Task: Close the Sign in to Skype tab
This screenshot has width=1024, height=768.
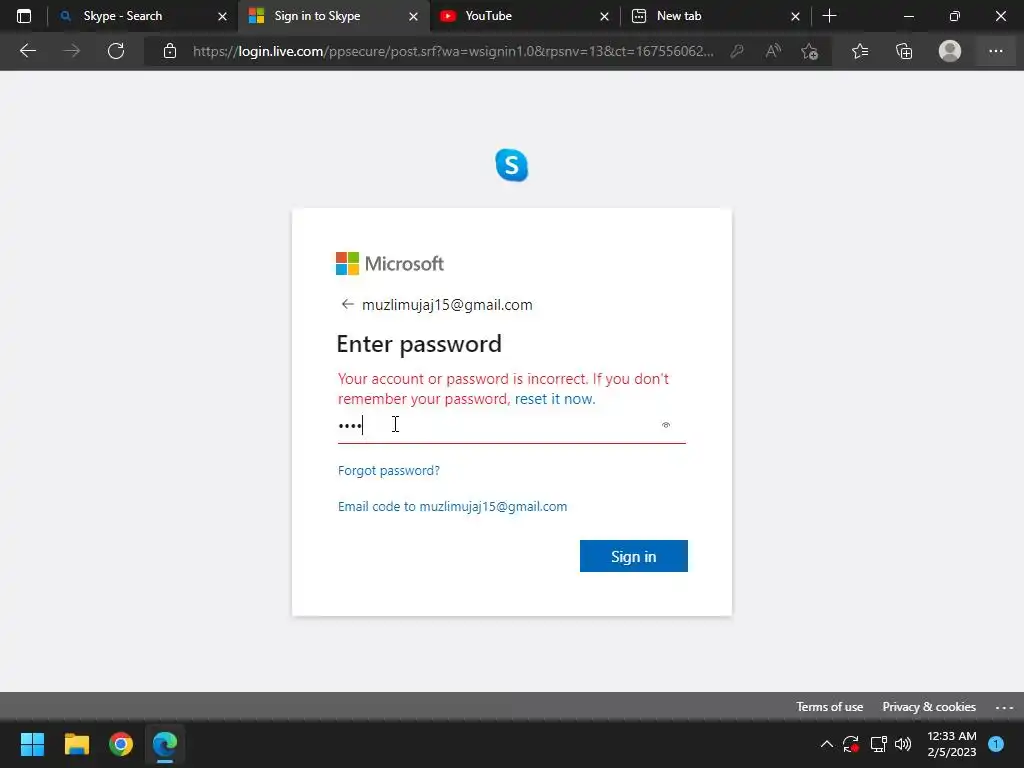Action: click(413, 16)
